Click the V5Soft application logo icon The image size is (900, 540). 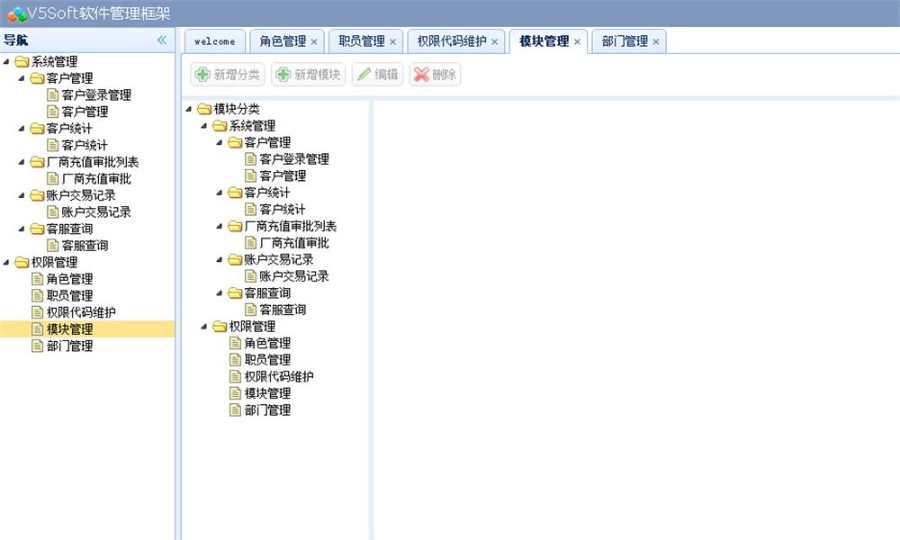16,14
